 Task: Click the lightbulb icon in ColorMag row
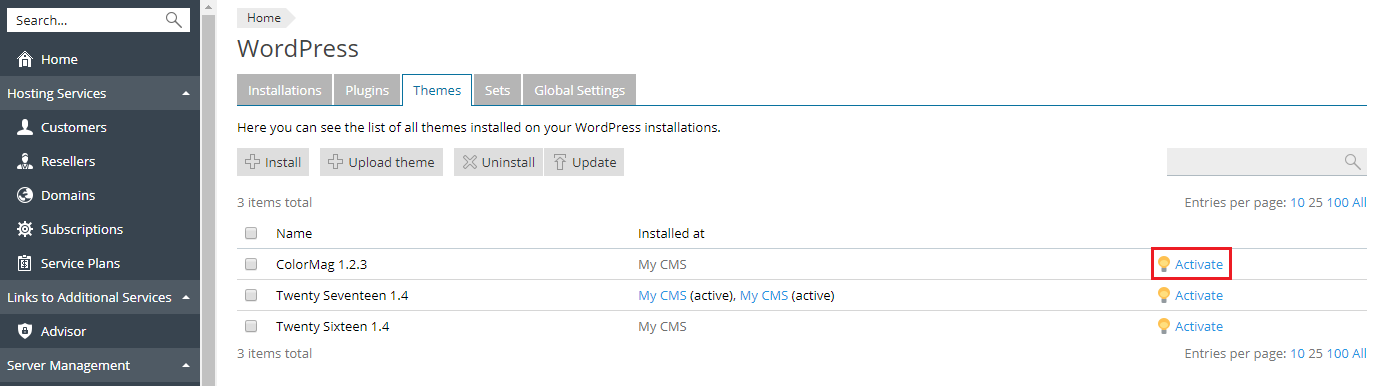[x=1163, y=264]
